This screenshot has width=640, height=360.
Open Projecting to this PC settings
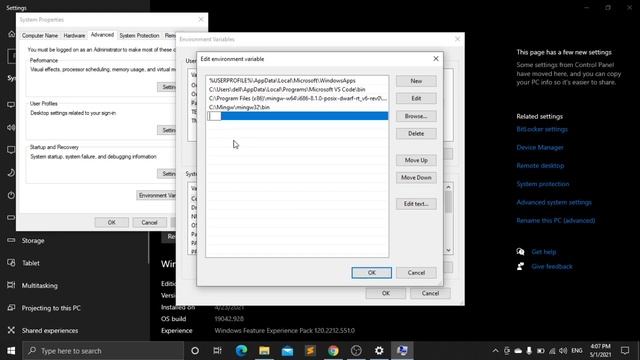(51, 308)
